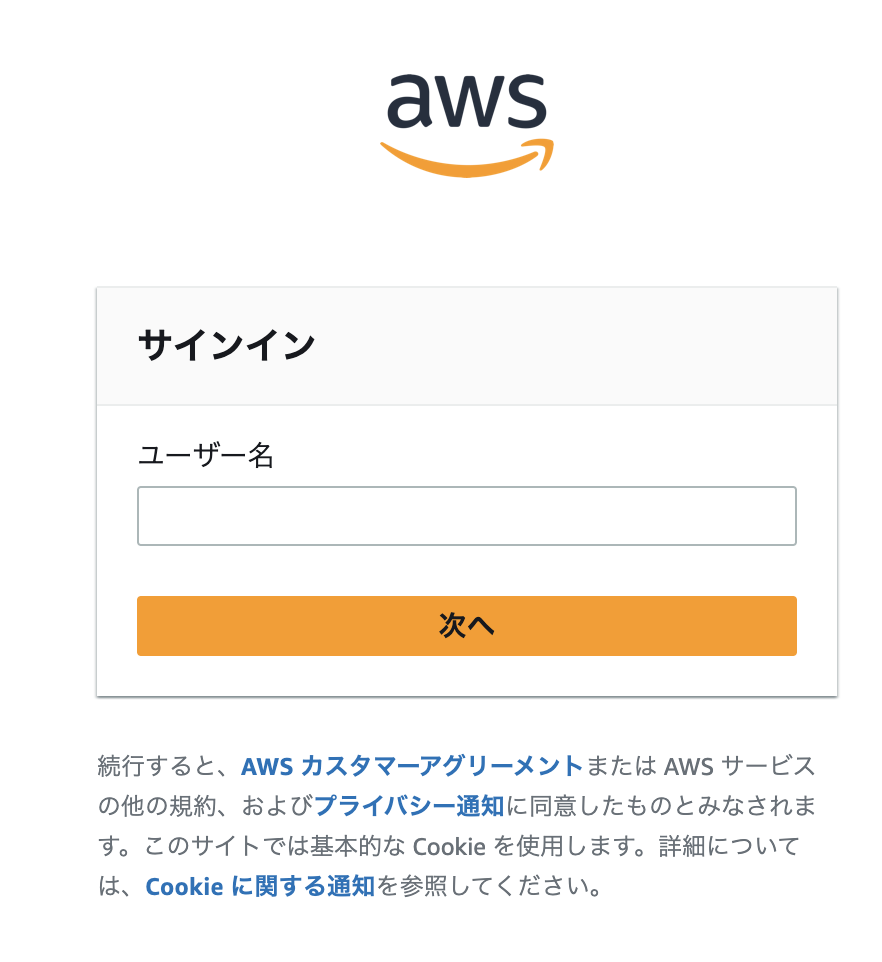The width and height of the screenshot is (882, 962).
Task: Click the orange smile arrow under aws
Action: tap(467, 159)
